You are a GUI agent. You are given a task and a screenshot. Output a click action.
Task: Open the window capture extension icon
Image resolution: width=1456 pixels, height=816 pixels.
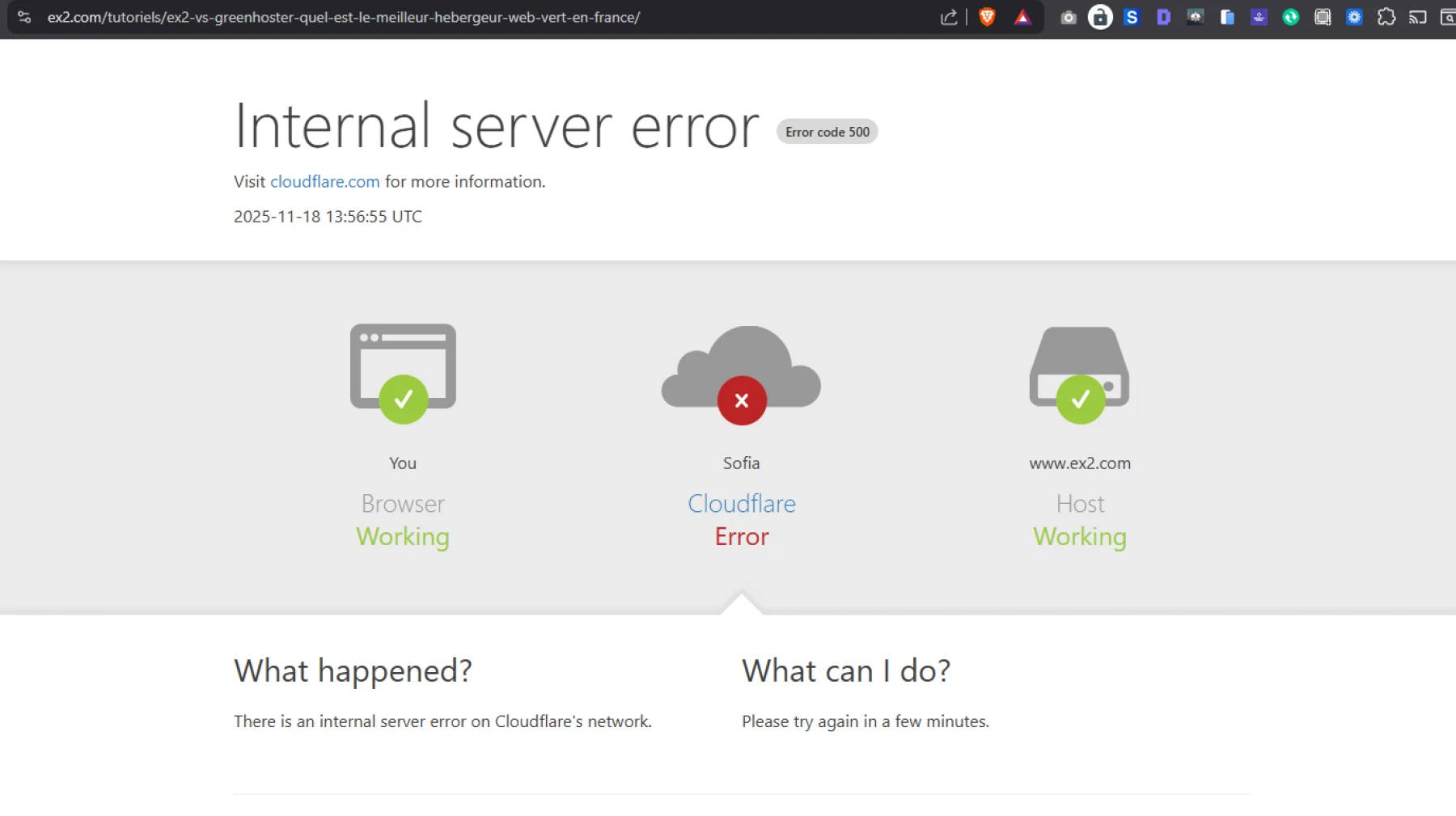[x=1323, y=17]
